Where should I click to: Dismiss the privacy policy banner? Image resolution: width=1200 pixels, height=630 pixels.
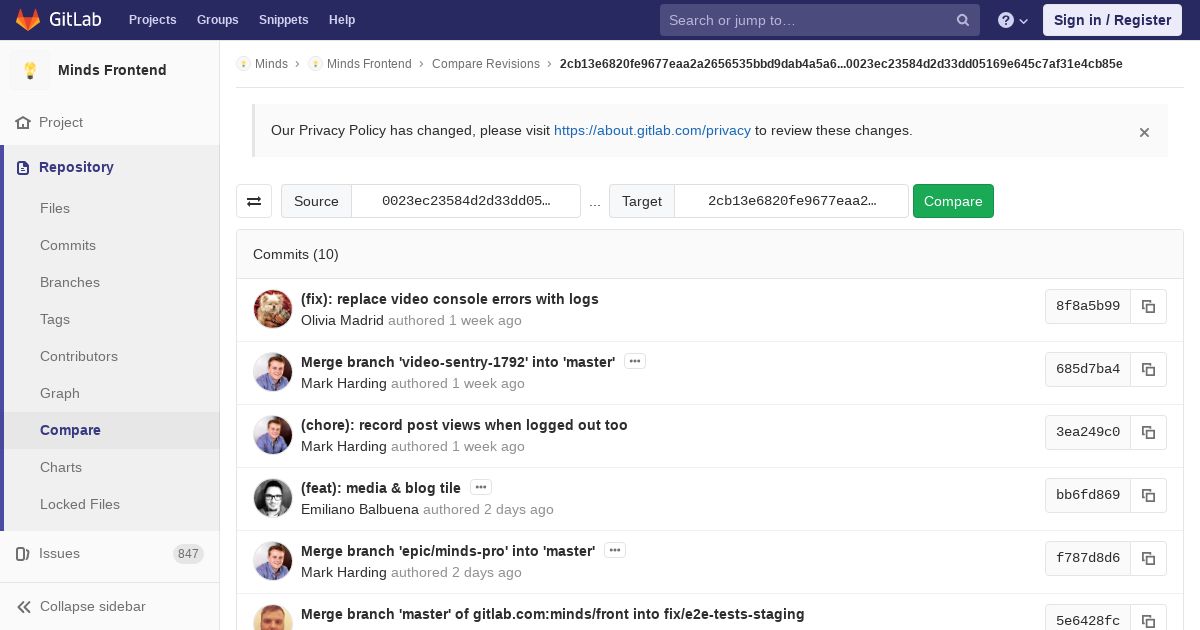pos(1144,132)
